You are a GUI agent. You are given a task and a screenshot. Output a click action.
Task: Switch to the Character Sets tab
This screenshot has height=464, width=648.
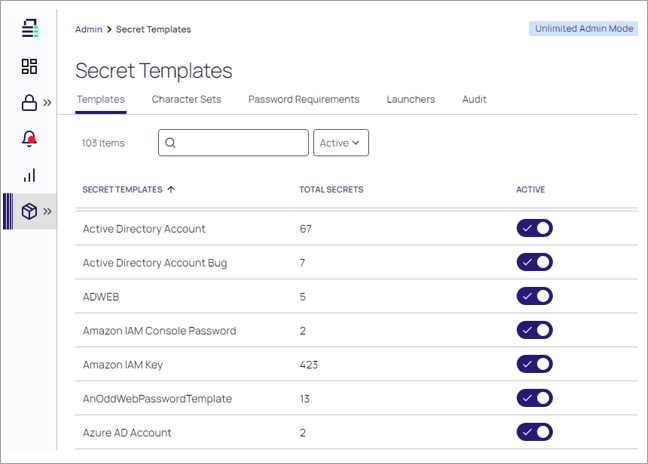tap(186, 99)
